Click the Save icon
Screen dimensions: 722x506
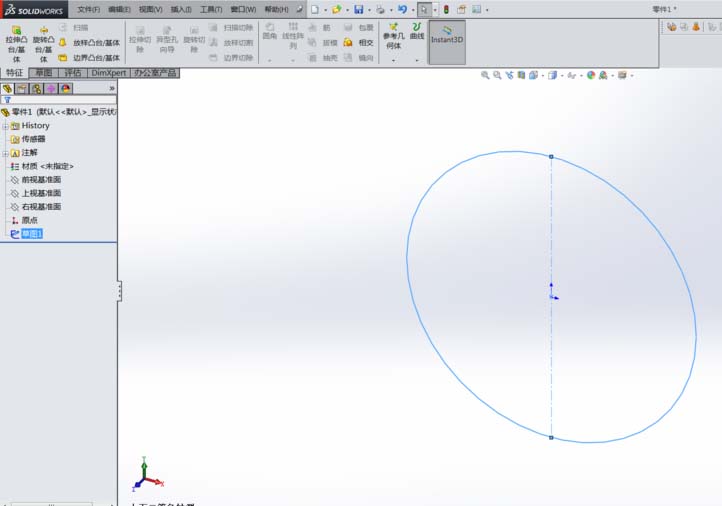point(359,9)
